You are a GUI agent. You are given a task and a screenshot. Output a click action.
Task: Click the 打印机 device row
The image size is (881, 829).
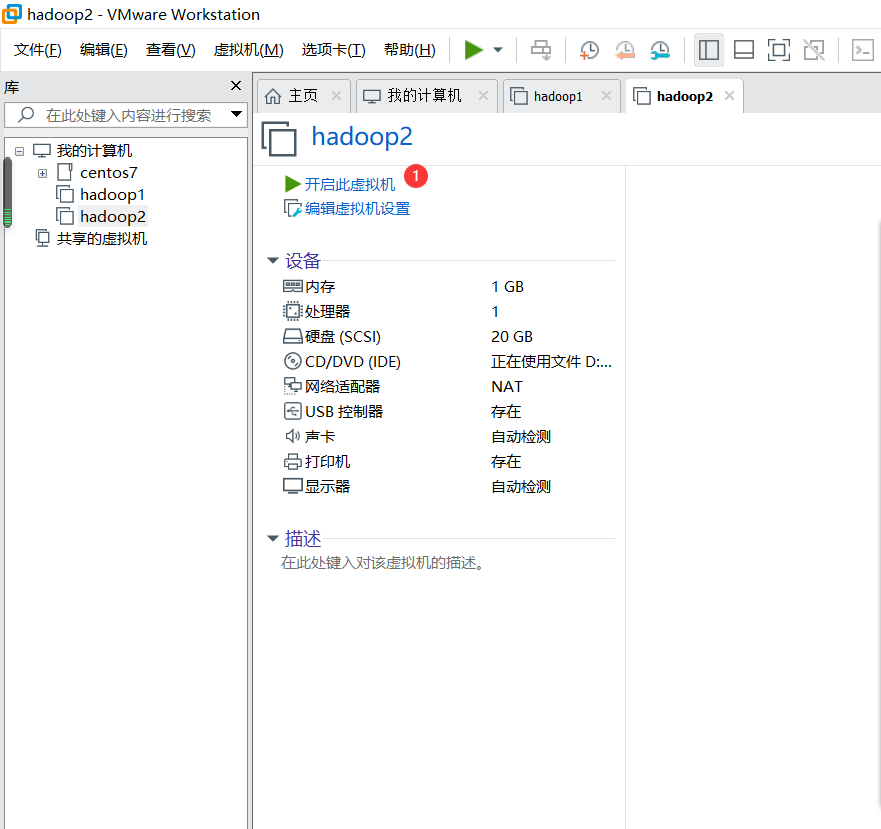tap(447, 461)
